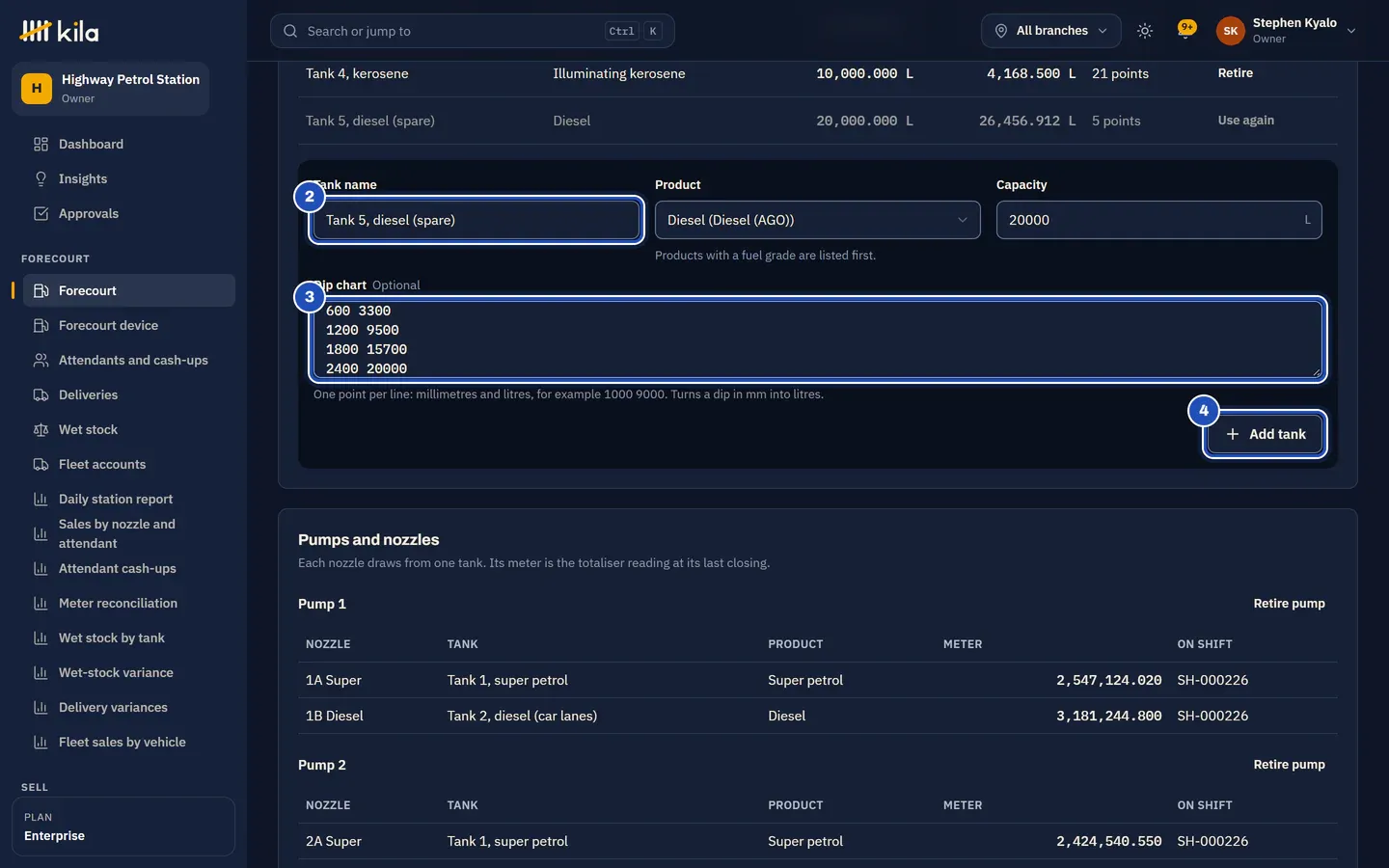Toggle the light/dark theme sun icon
This screenshot has width=1389, height=868.
(1145, 31)
